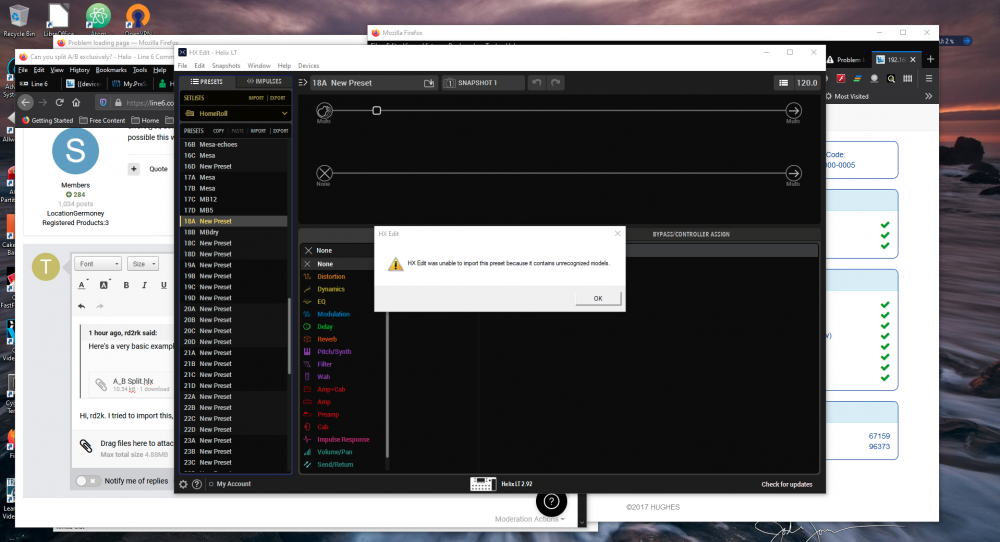This screenshot has width=1000, height=542.
Task: Click the save preset icon beside 18A New Preset
Action: click(x=429, y=83)
